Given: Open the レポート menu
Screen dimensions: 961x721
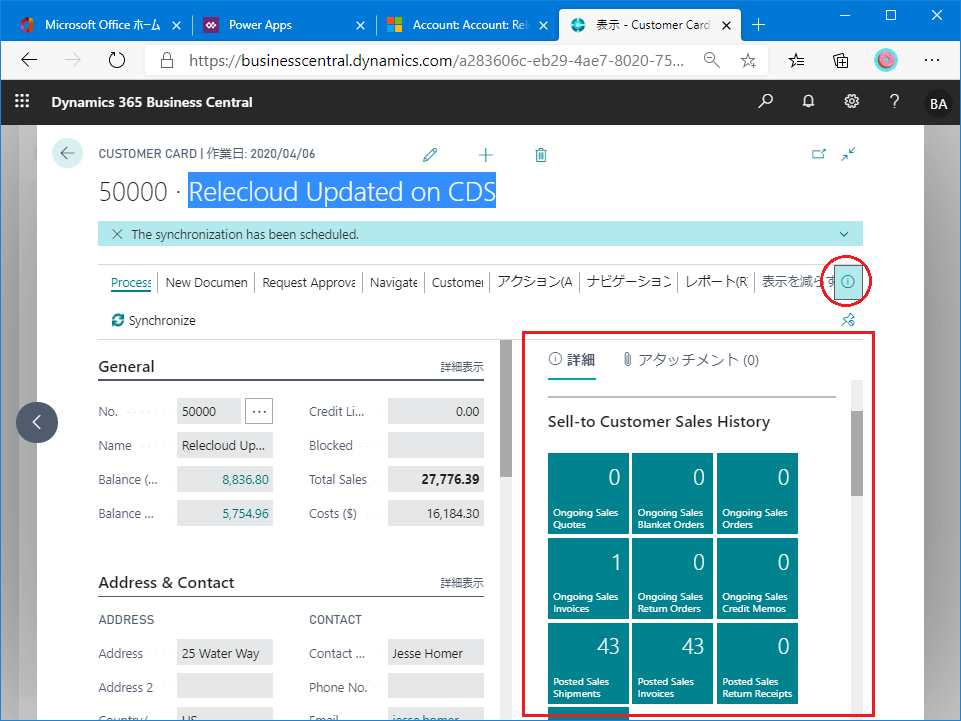Looking at the screenshot, I should pos(716,282).
